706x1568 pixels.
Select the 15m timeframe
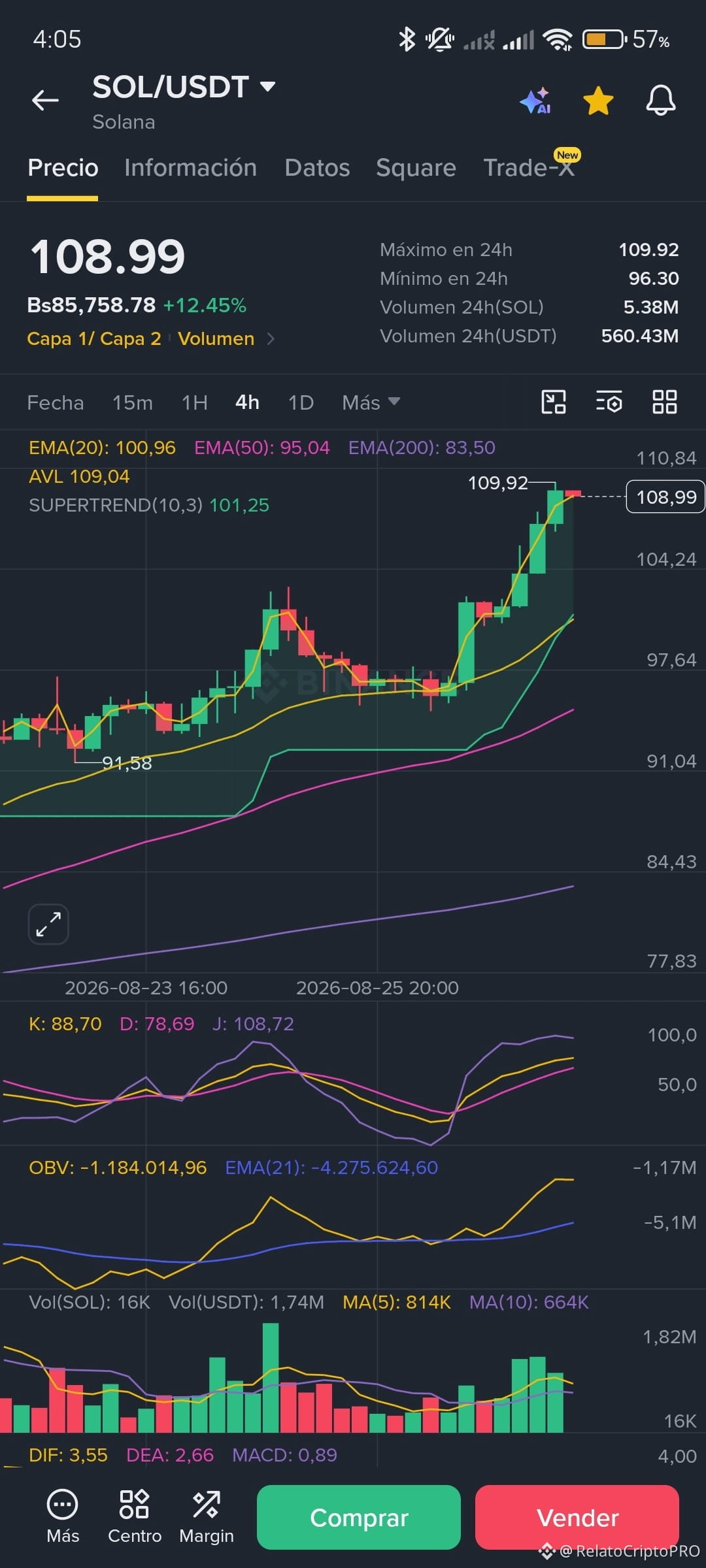(x=133, y=402)
